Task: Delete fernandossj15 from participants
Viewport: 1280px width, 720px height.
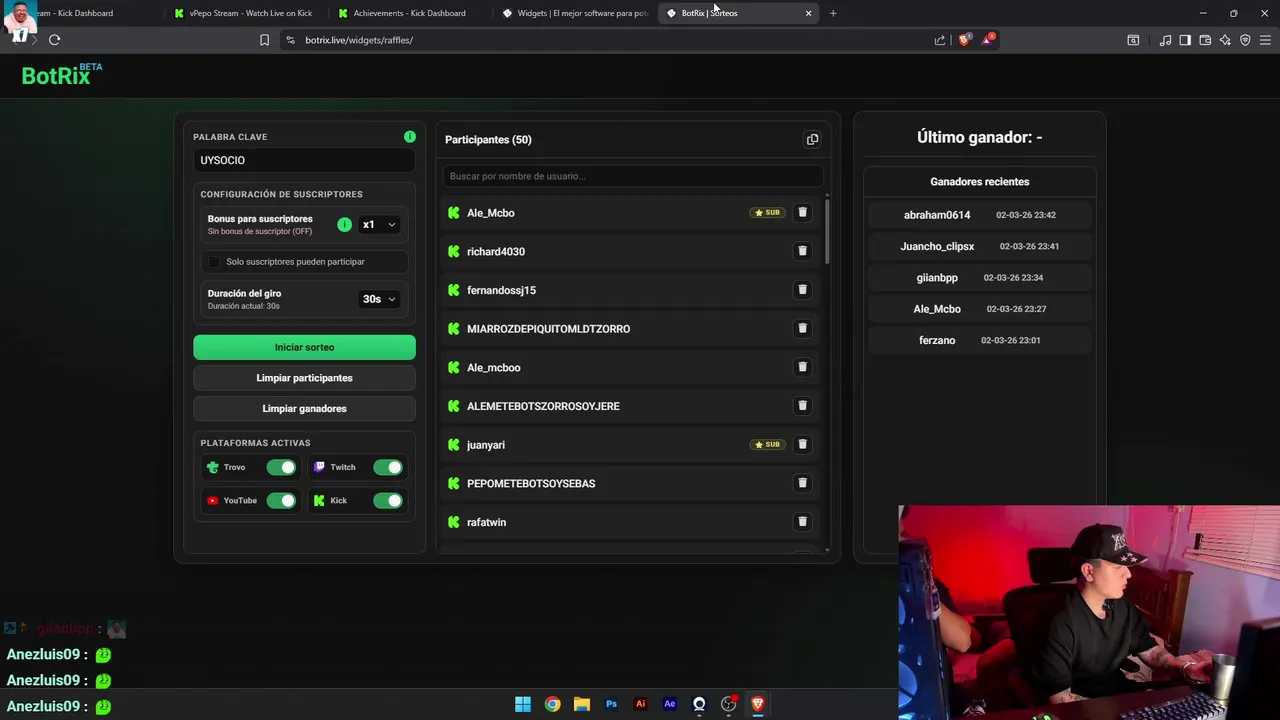Action: (802, 290)
